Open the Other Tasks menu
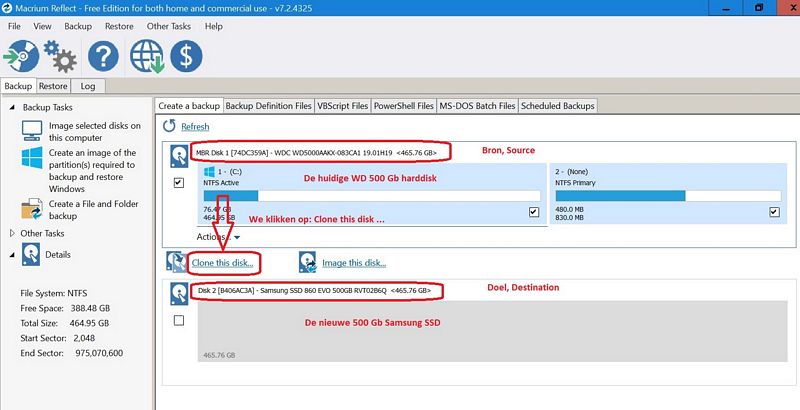 click(x=168, y=26)
